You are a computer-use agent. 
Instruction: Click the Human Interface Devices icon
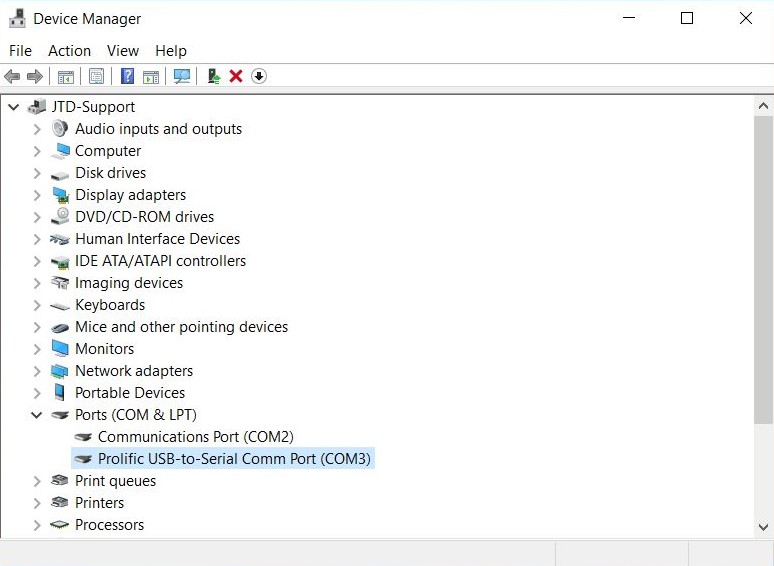60,239
